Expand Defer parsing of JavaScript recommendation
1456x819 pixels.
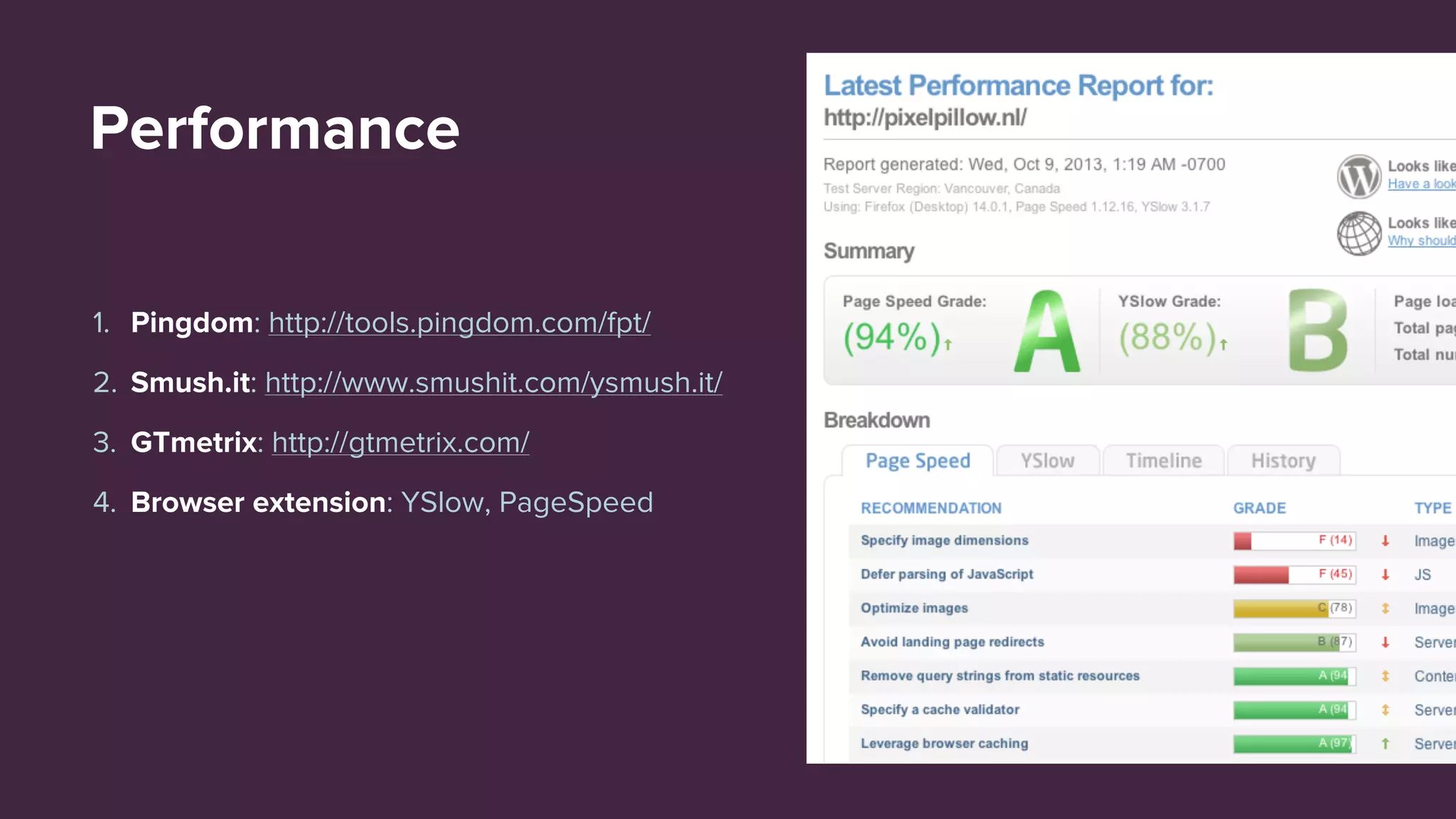(946, 574)
